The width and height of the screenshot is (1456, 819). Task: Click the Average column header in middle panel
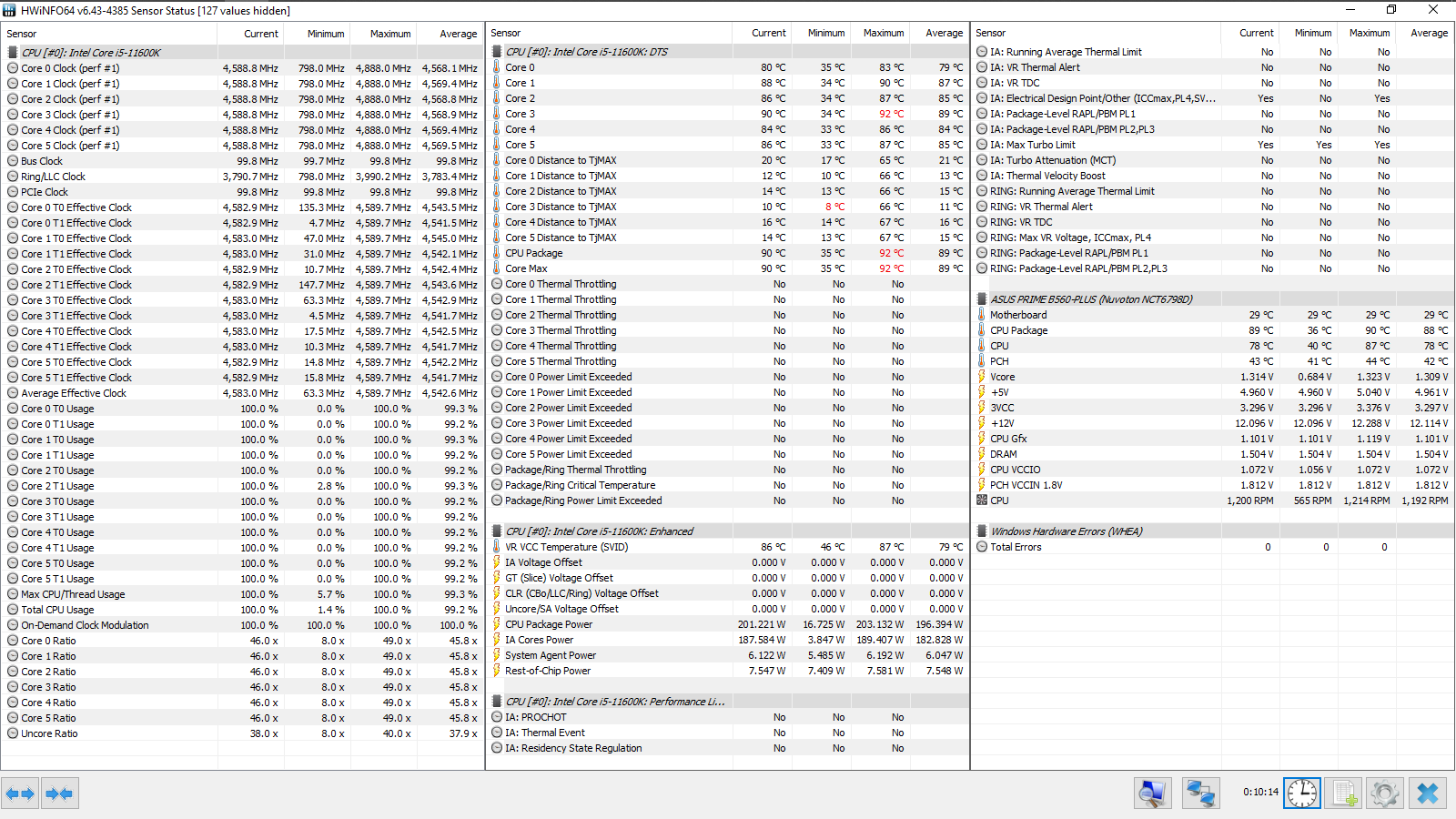coord(939,33)
